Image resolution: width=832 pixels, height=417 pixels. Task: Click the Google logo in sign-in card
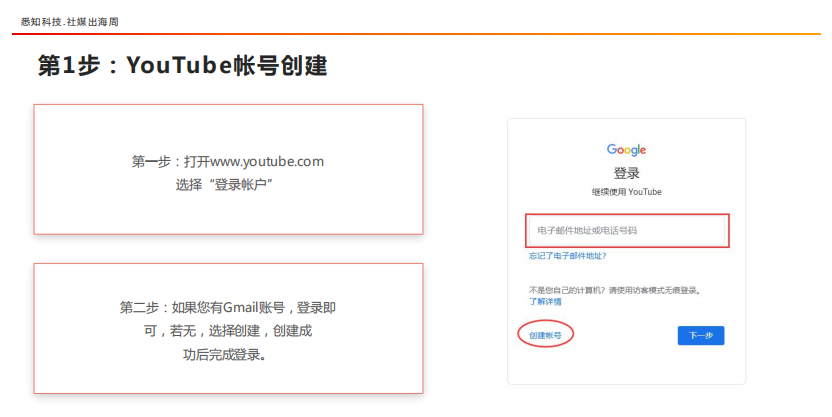627,150
